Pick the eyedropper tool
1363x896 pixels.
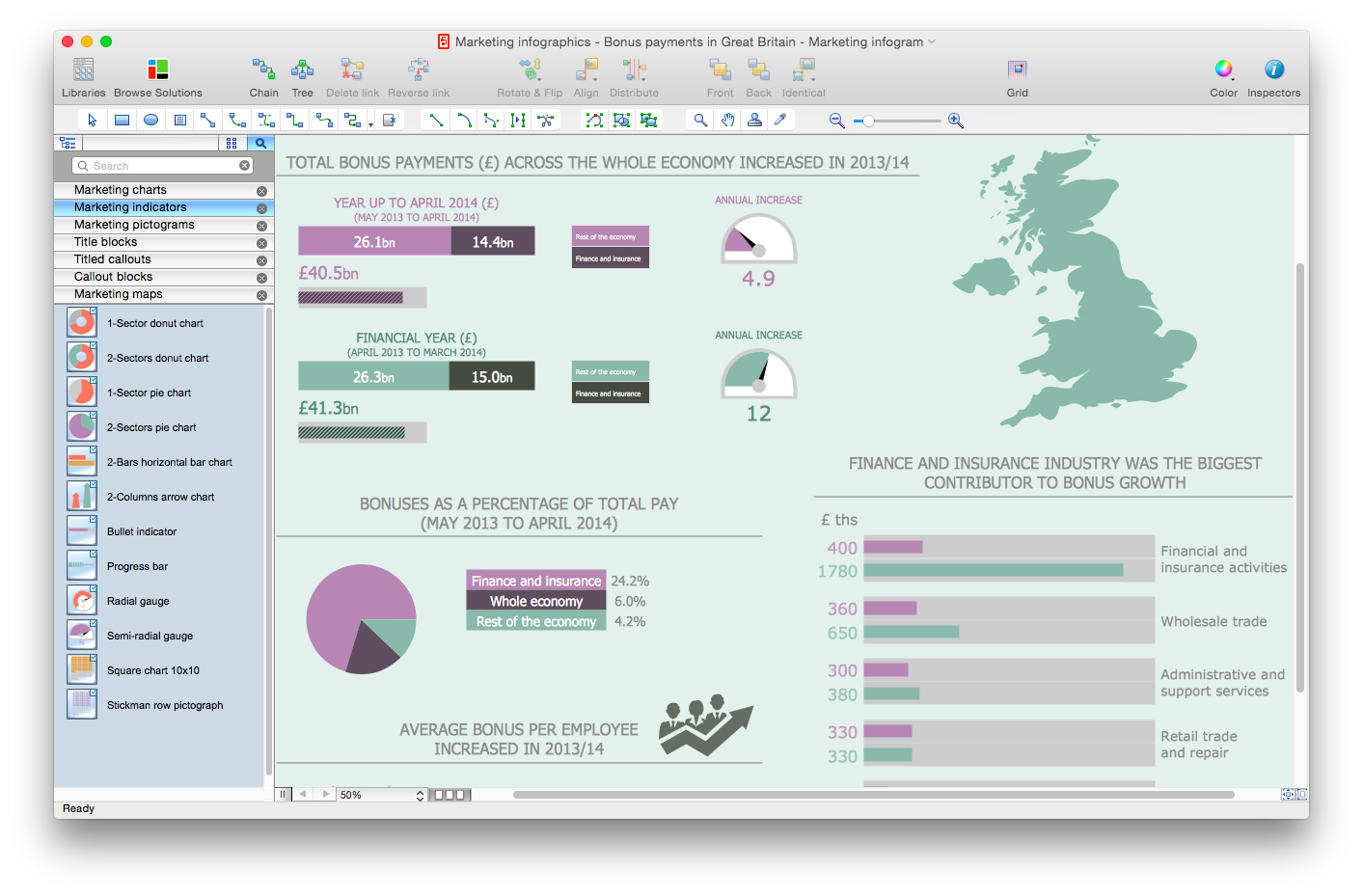pos(780,121)
